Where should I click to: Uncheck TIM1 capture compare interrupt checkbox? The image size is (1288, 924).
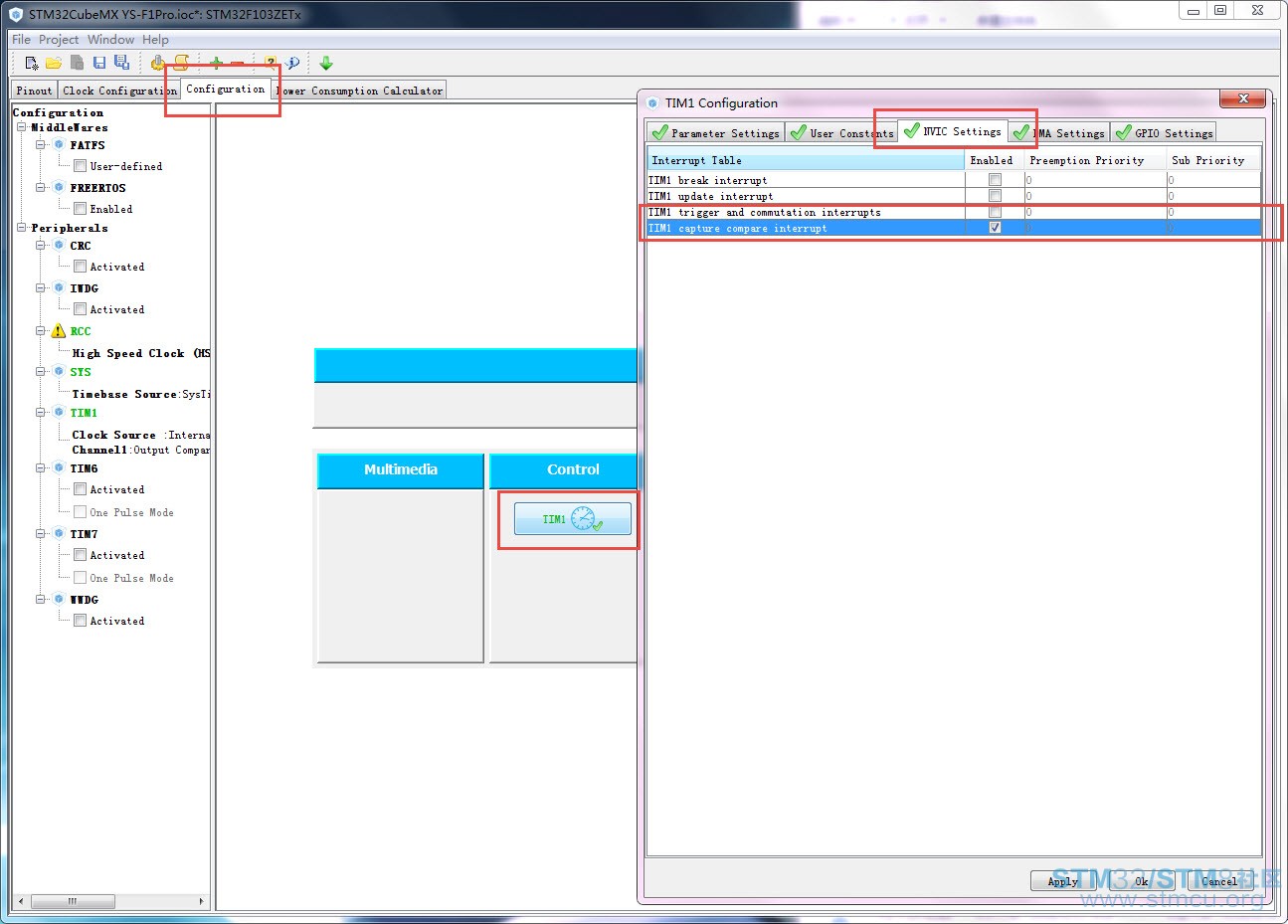995,228
